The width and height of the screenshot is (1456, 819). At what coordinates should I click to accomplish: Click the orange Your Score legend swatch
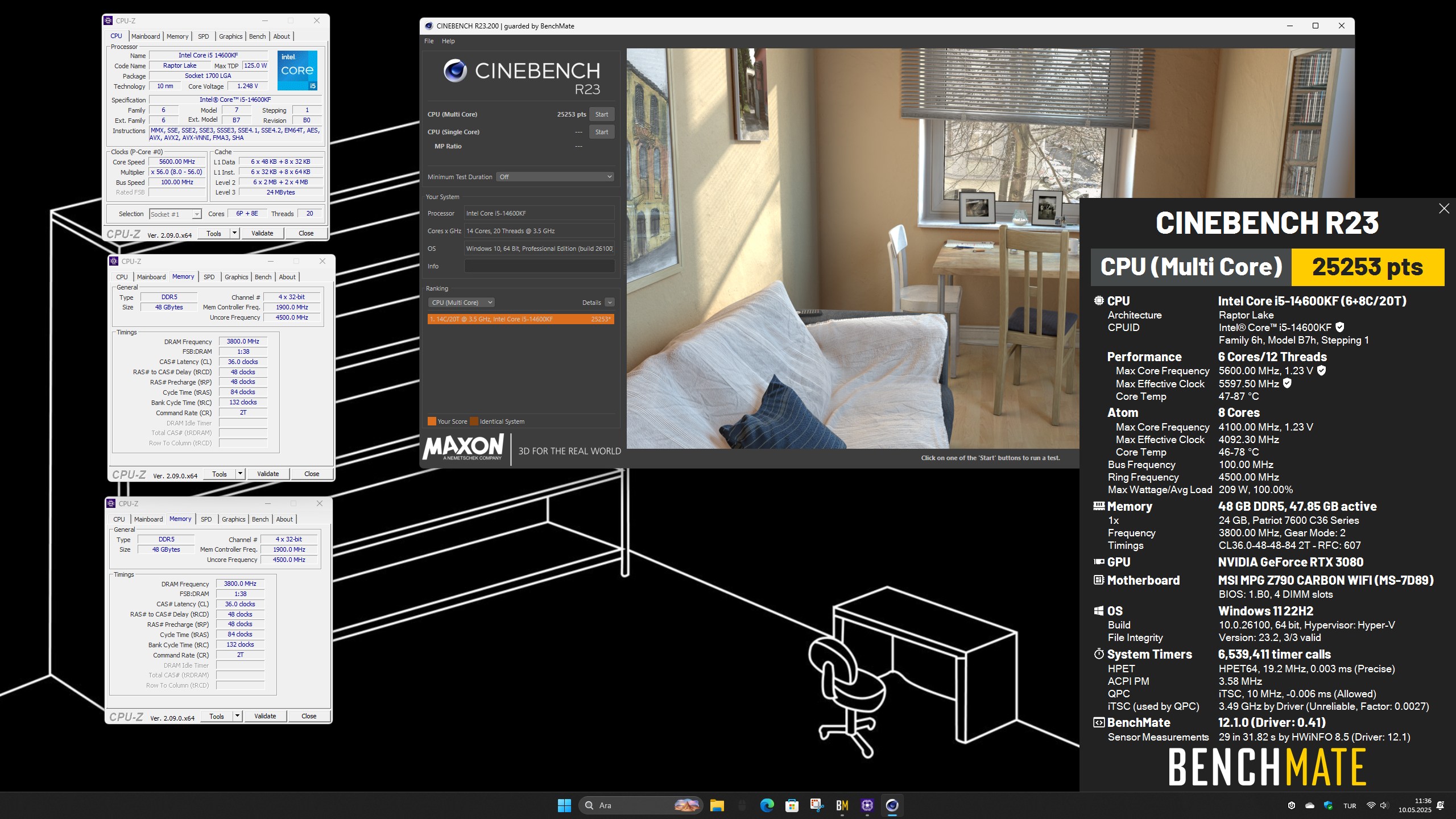[432, 421]
